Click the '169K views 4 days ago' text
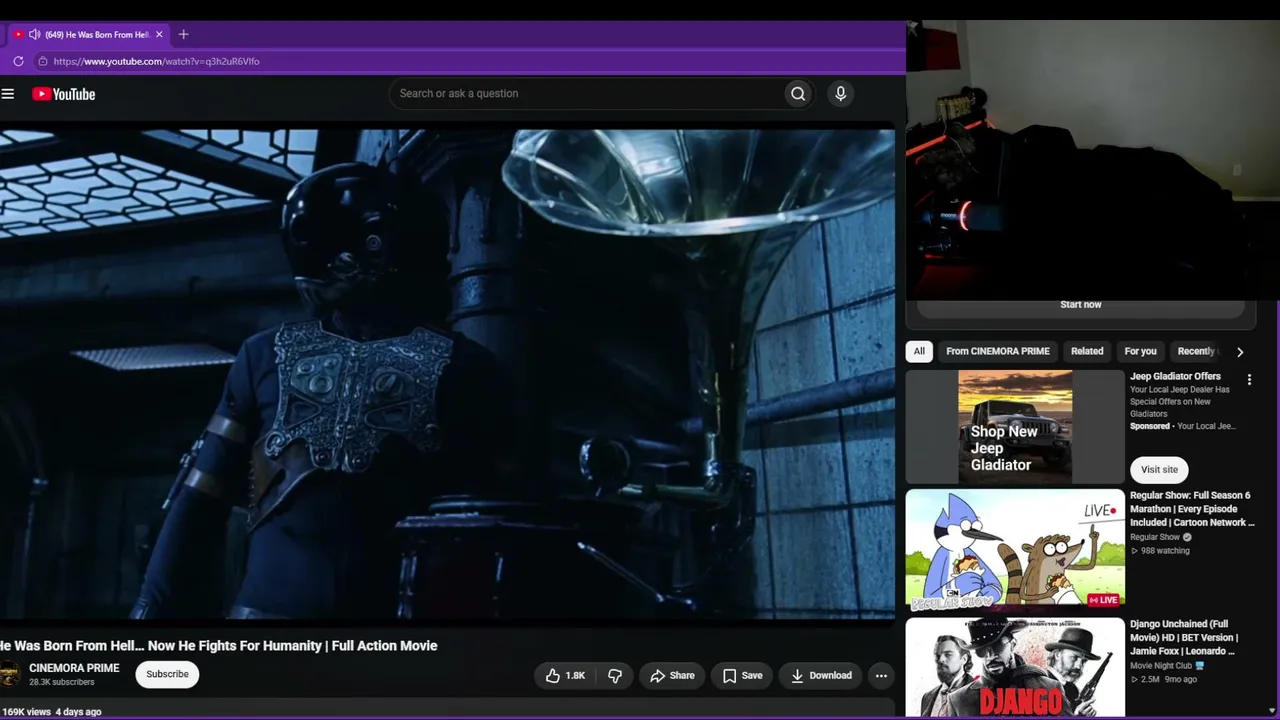This screenshot has width=1280, height=720. point(51,712)
